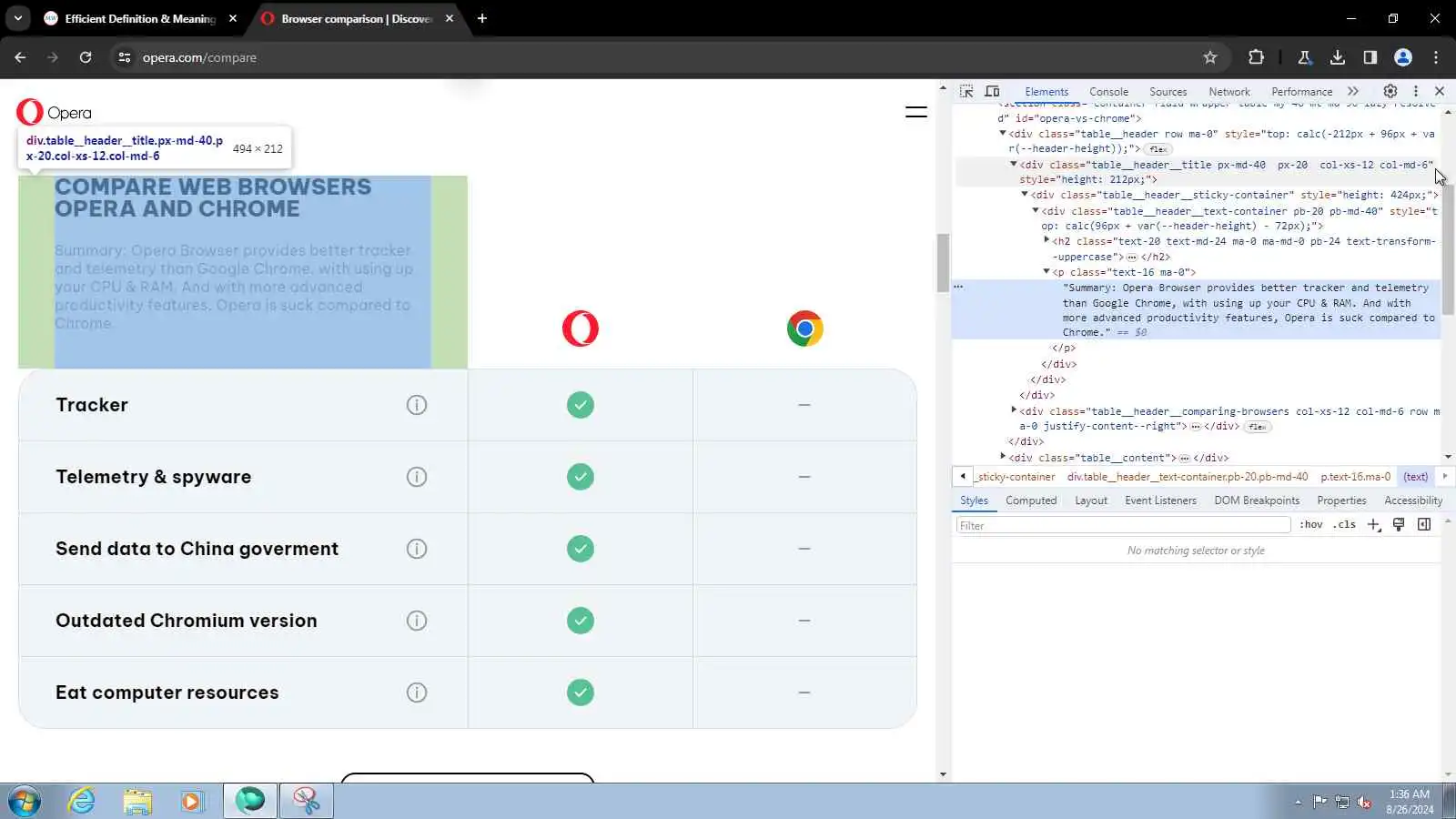Toggle the DevTools device toolbar
1456x819 pixels.
click(x=992, y=91)
